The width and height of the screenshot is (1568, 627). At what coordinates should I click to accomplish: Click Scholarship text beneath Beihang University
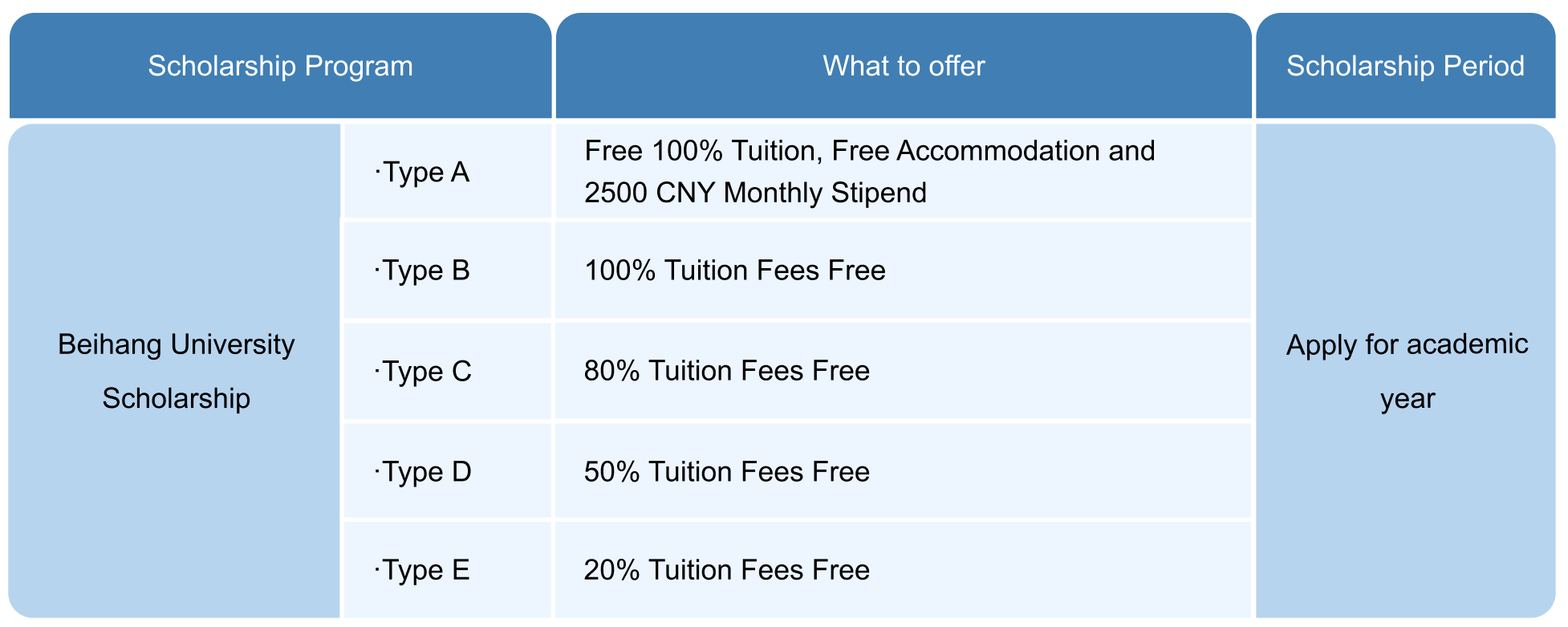pos(176,398)
